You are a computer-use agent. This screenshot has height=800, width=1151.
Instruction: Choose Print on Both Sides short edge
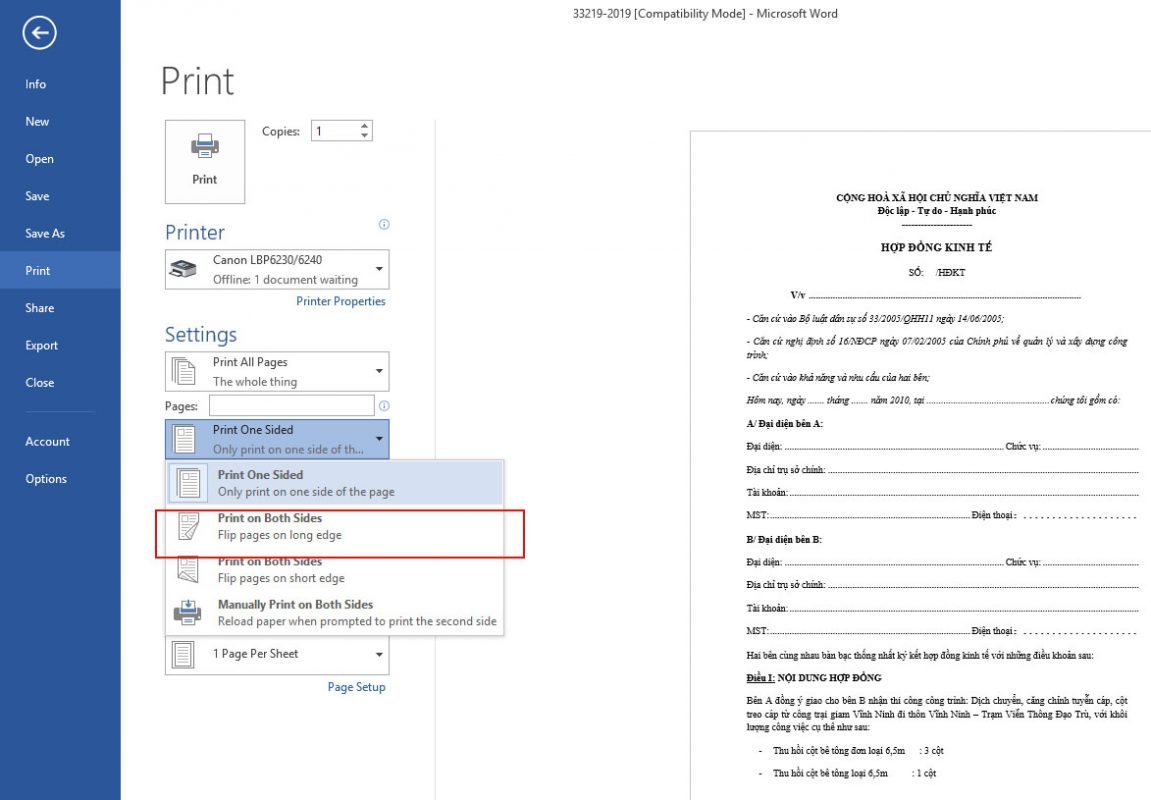click(x=335, y=570)
